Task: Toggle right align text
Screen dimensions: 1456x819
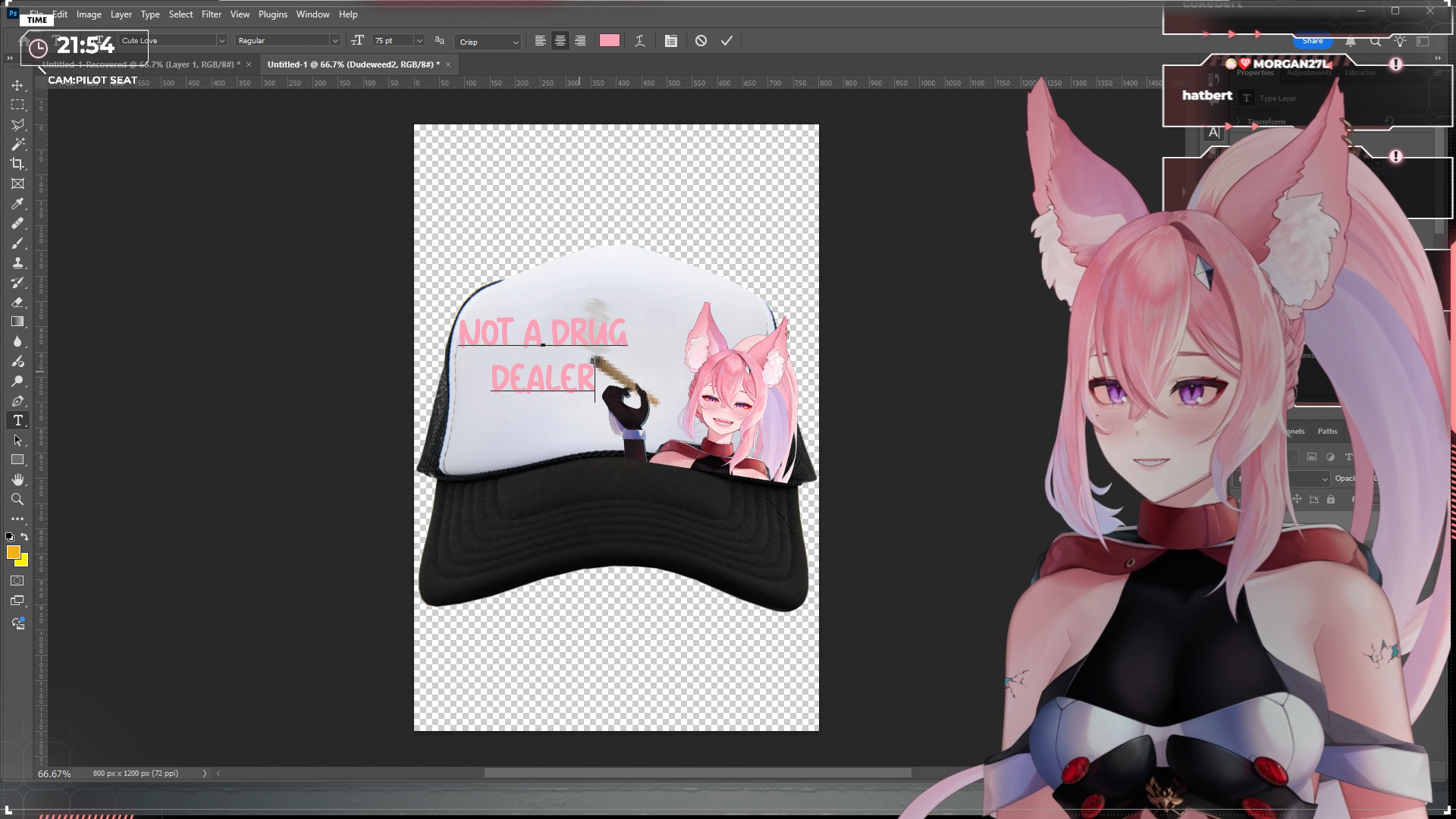Action: [x=580, y=41]
